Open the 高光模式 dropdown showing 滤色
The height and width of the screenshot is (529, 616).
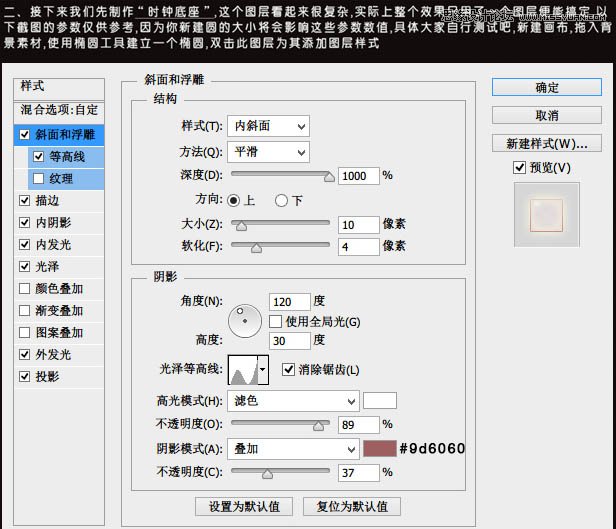293,401
